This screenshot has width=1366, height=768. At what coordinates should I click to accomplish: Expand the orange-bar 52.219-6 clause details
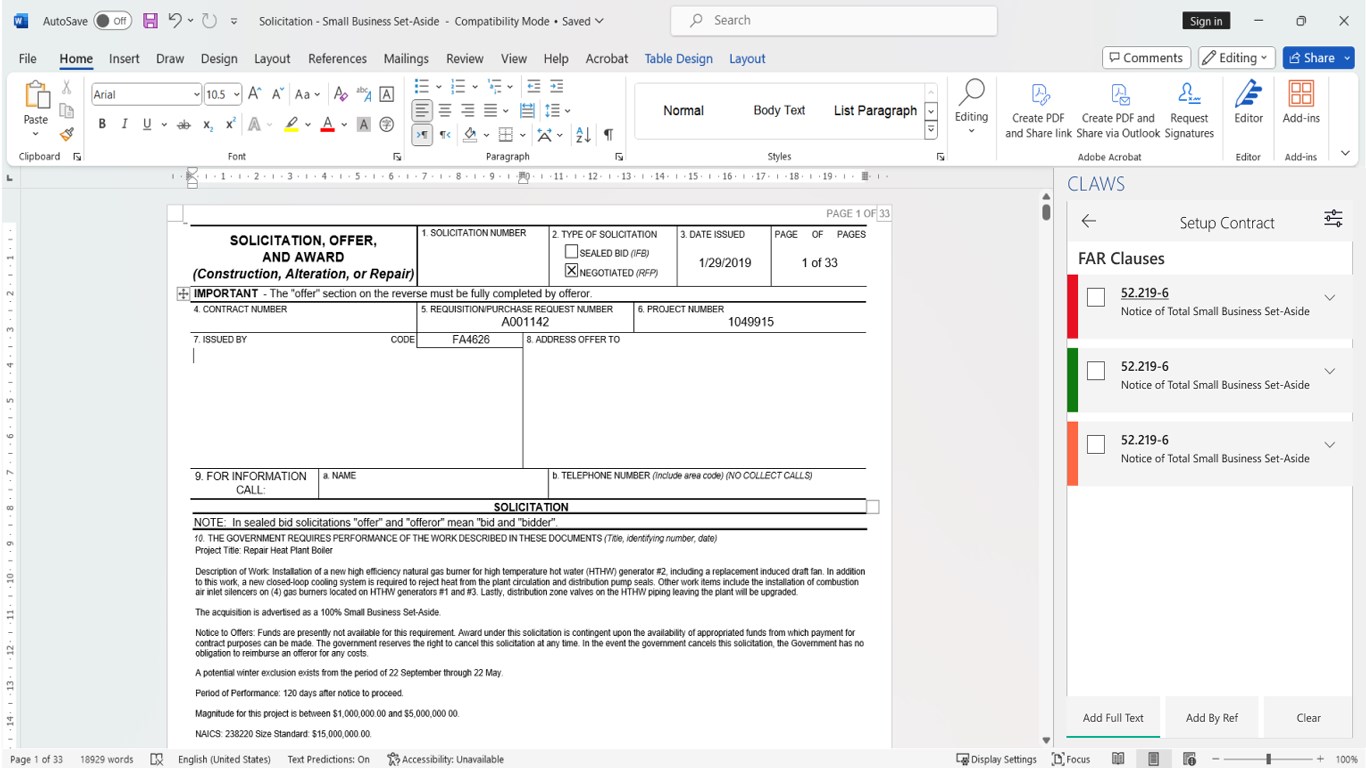pos(1330,445)
